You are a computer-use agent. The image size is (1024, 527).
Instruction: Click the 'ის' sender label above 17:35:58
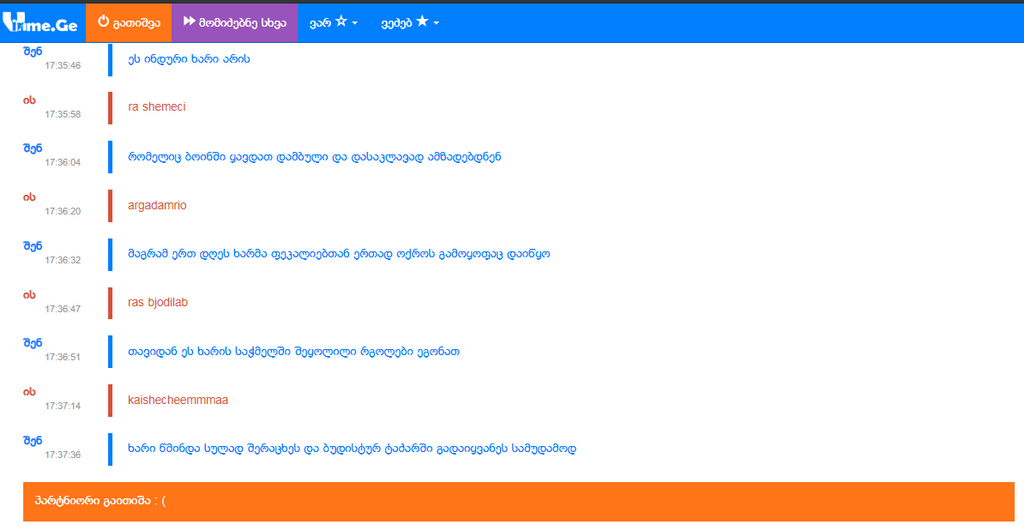[29, 101]
